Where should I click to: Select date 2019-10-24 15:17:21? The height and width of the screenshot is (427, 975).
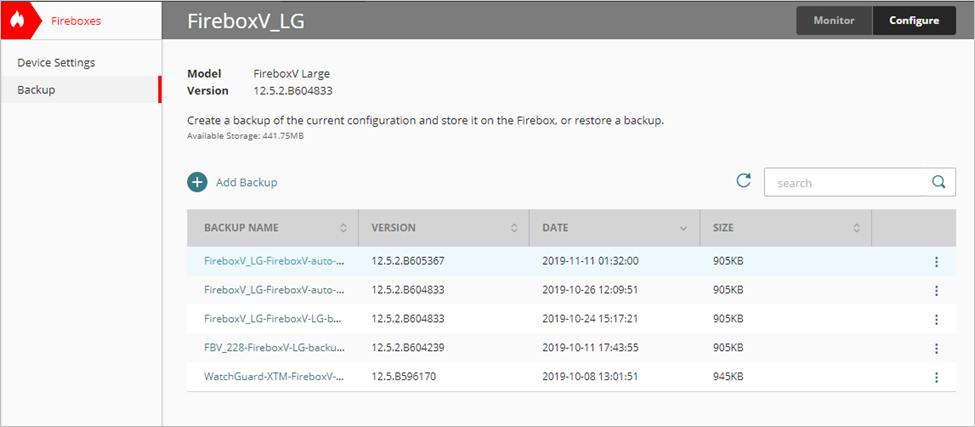click(x=590, y=318)
